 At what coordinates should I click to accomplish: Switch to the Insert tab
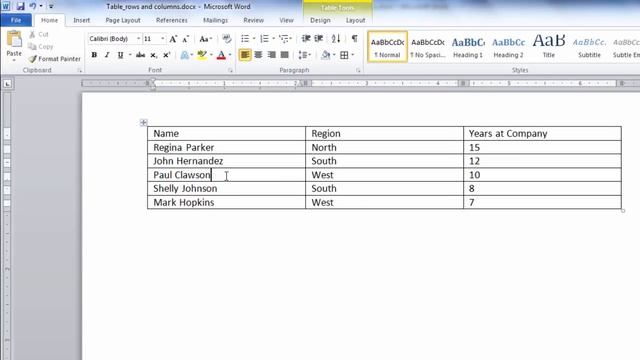[82, 20]
